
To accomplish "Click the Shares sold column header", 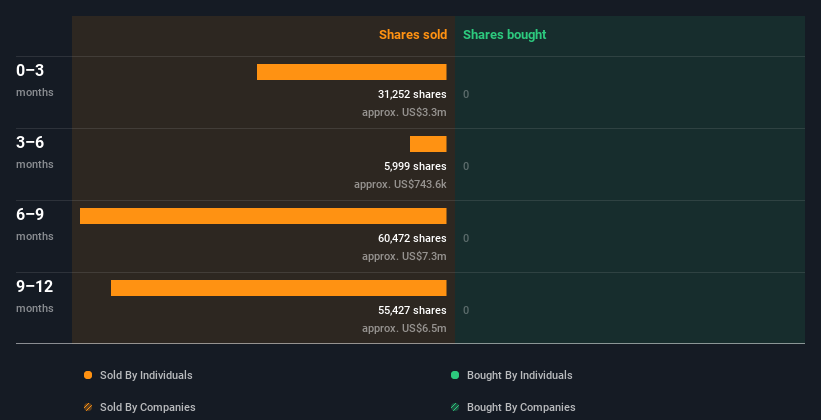I will (x=413, y=35).
